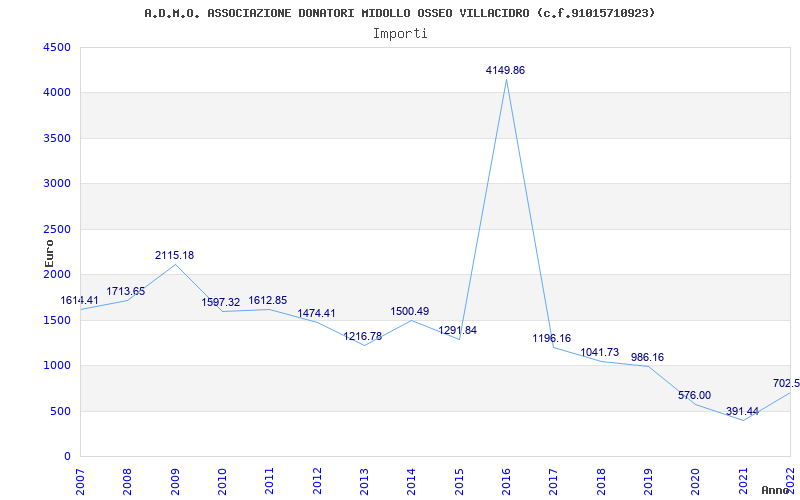This screenshot has width=800, height=500.
Task: Click the 702.5 data label
Action: pos(786,383)
